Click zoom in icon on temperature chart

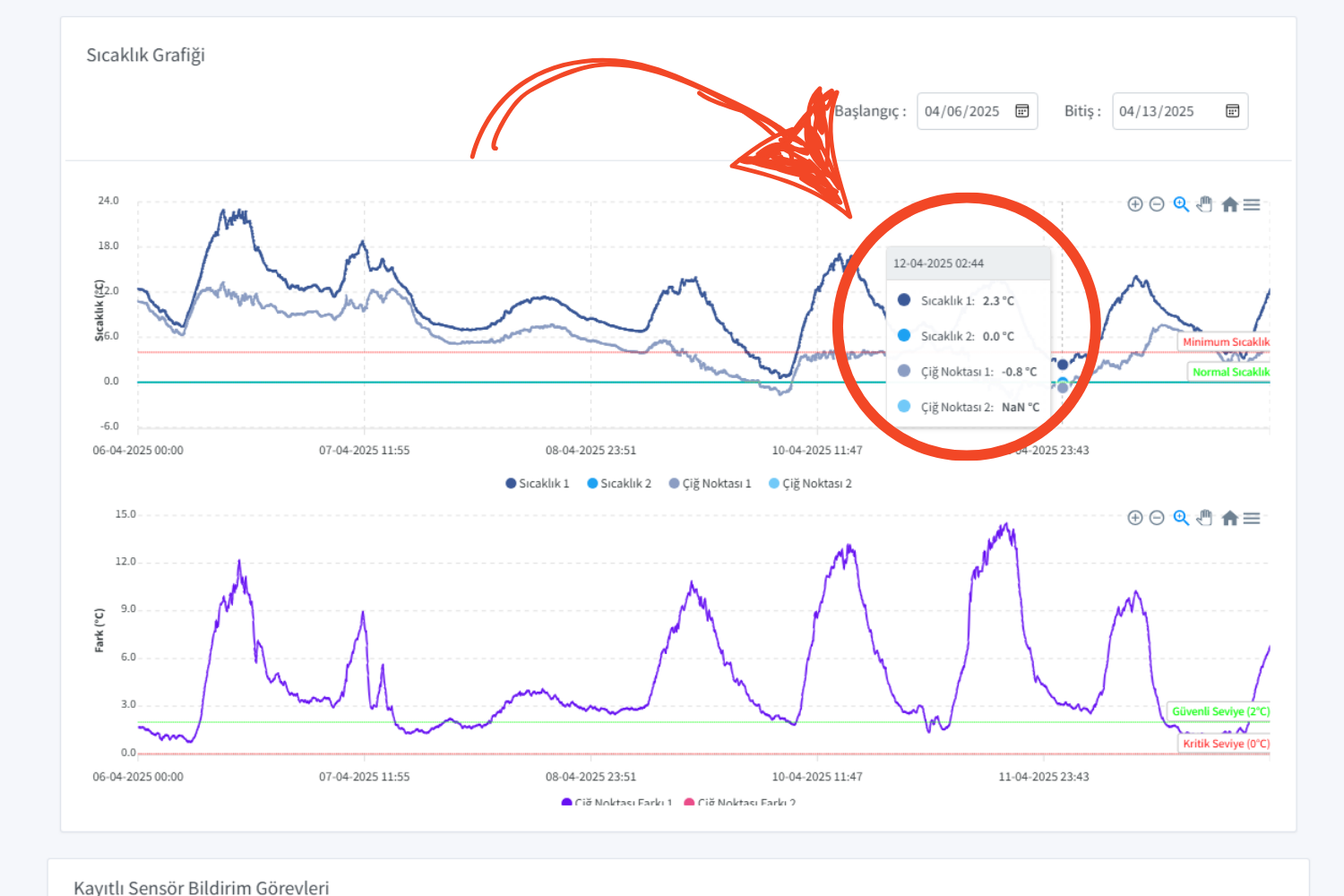1133,203
